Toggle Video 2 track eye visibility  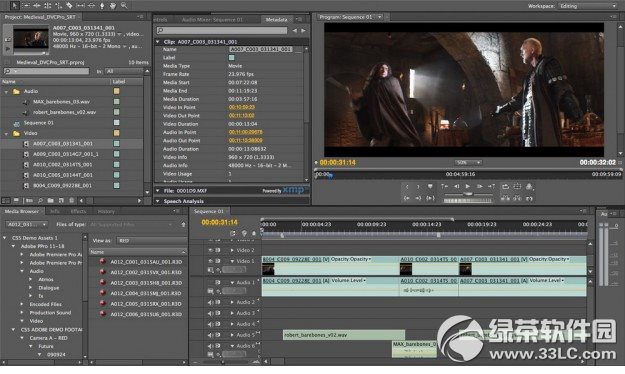click(x=211, y=250)
